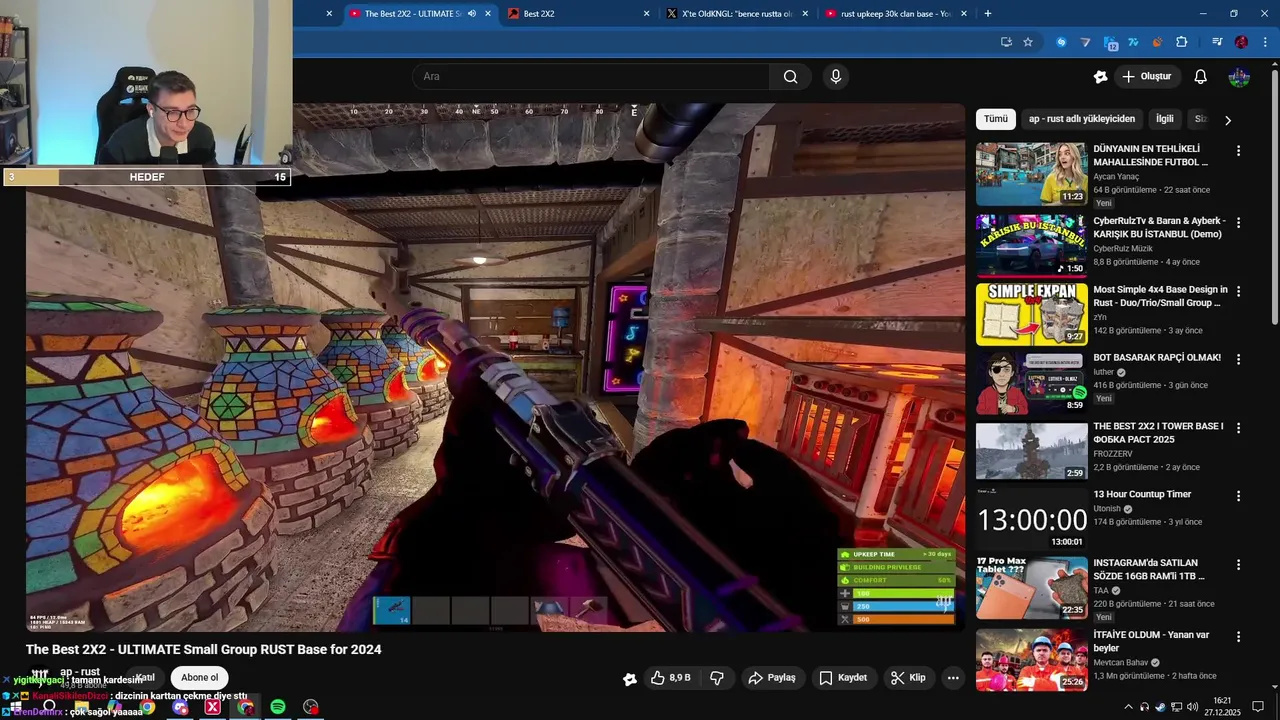
Task: Open the 7TV browser extension
Action: [1133, 42]
